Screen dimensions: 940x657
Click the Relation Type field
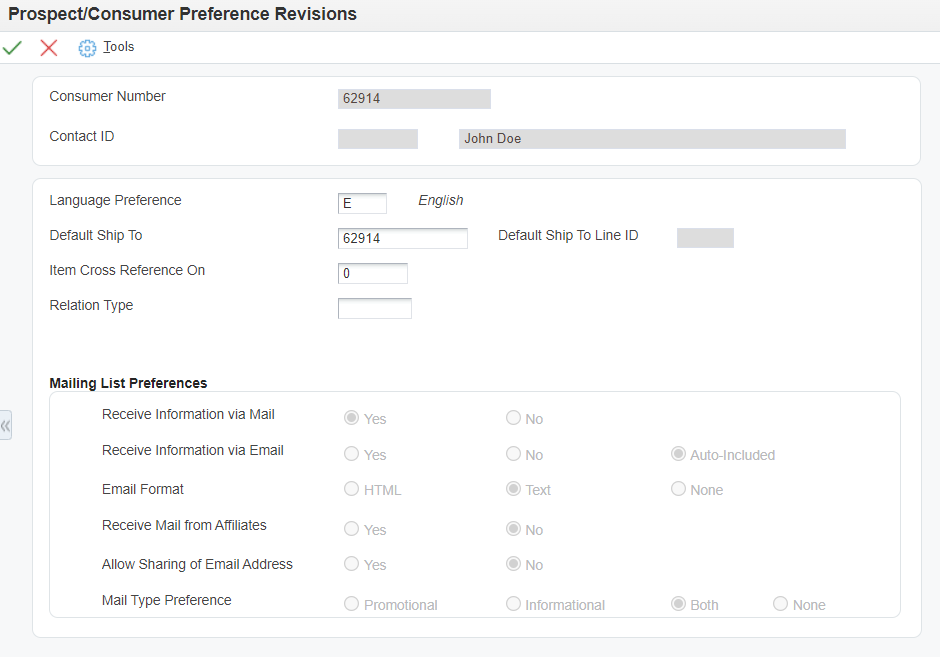[x=374, y=308]
